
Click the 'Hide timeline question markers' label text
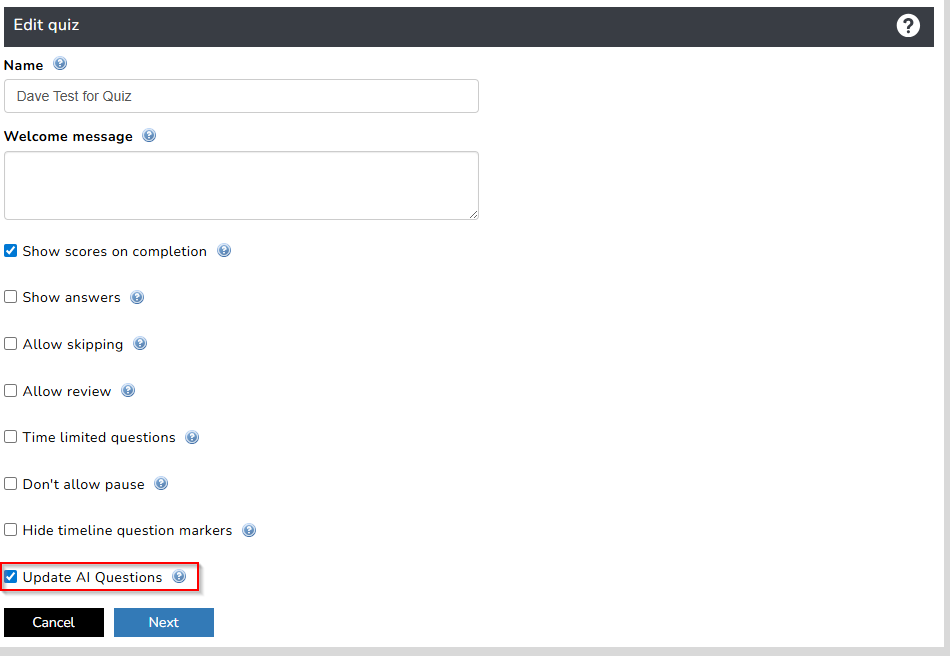click(x=127, y=531)
